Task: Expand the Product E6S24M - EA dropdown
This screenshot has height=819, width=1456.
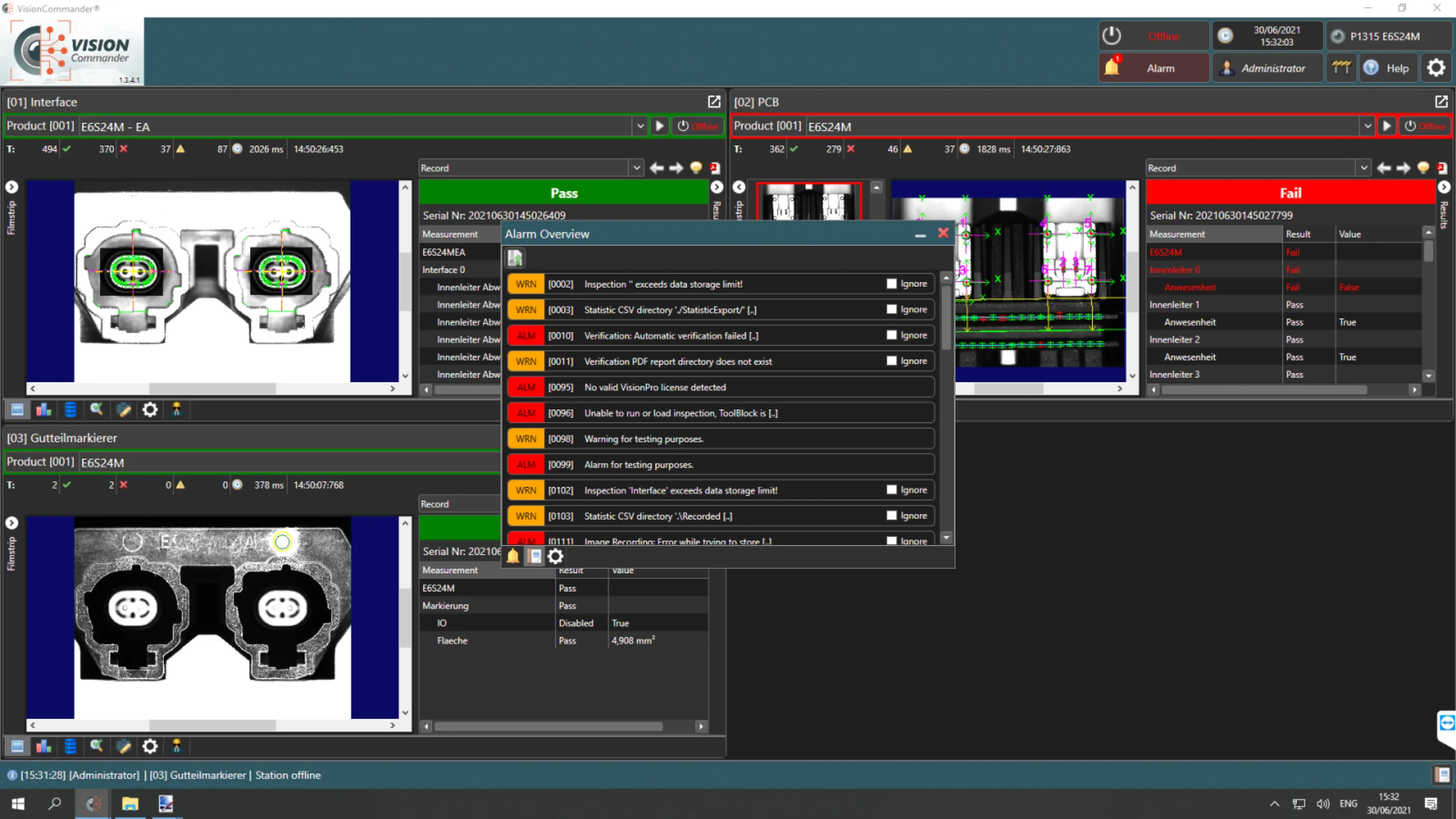Action: [x=640, y=126]
